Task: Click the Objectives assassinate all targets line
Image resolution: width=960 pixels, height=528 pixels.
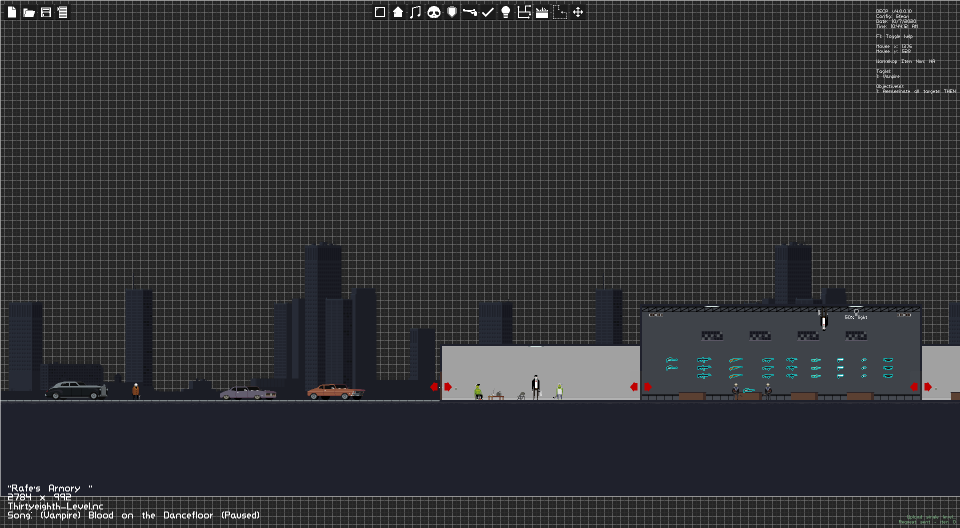Action: (x=916, y=91)
